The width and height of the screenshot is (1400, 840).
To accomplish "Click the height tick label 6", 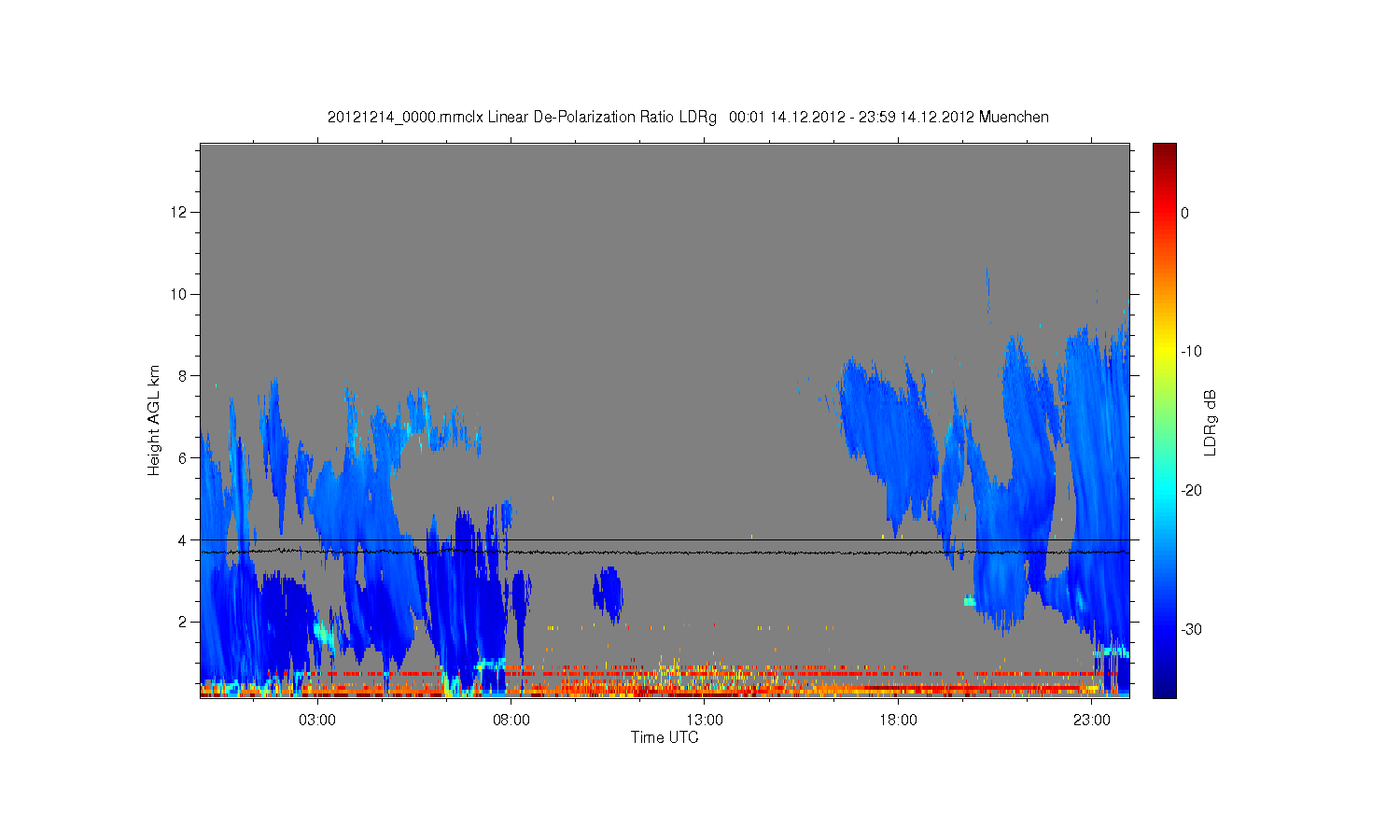I will (x=184, y=458).
